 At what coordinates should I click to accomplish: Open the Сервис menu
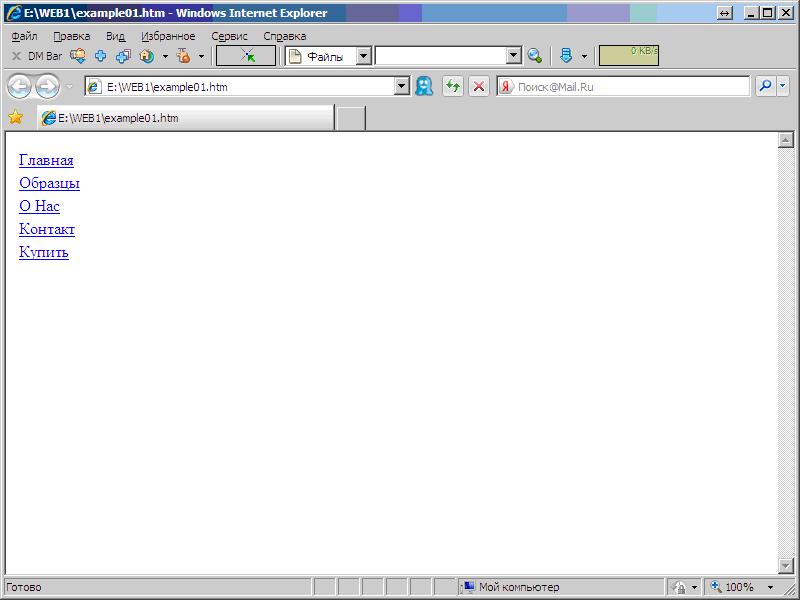229,36
